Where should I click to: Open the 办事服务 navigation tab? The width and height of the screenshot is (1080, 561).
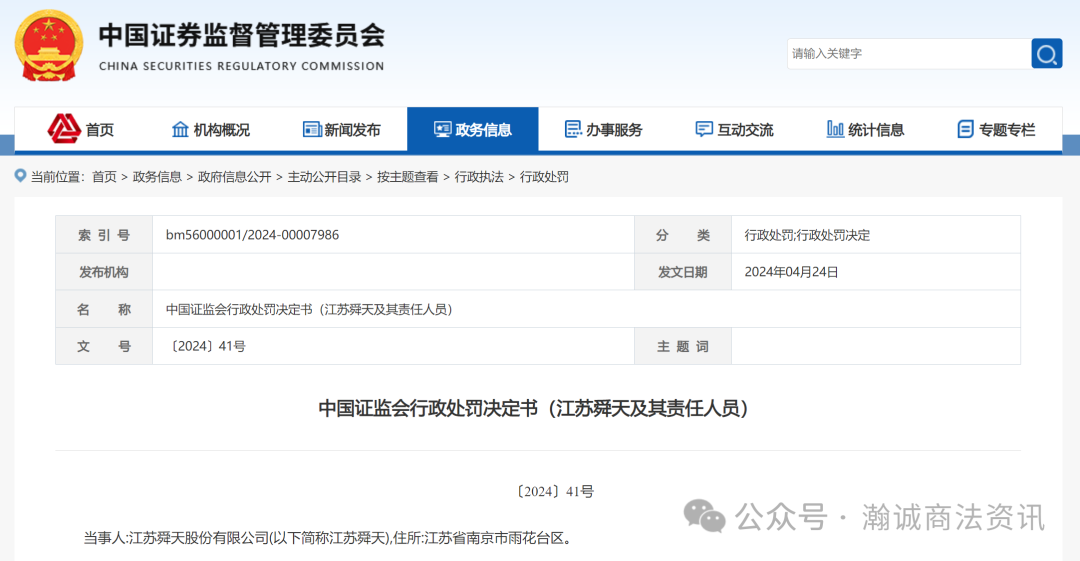point(603,130)
